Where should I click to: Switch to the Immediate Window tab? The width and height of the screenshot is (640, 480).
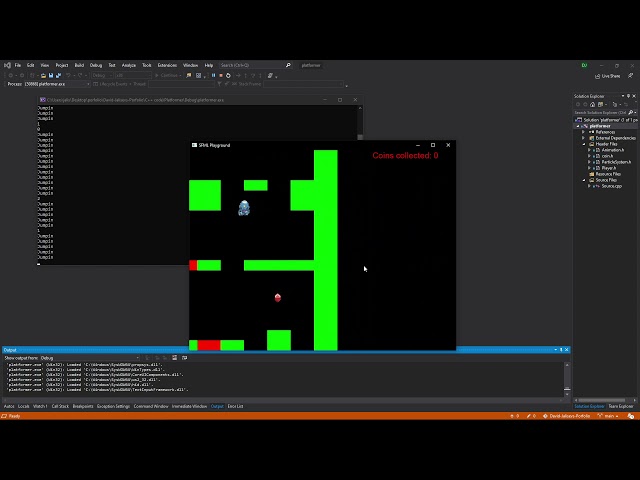click(x=189, y=406)
